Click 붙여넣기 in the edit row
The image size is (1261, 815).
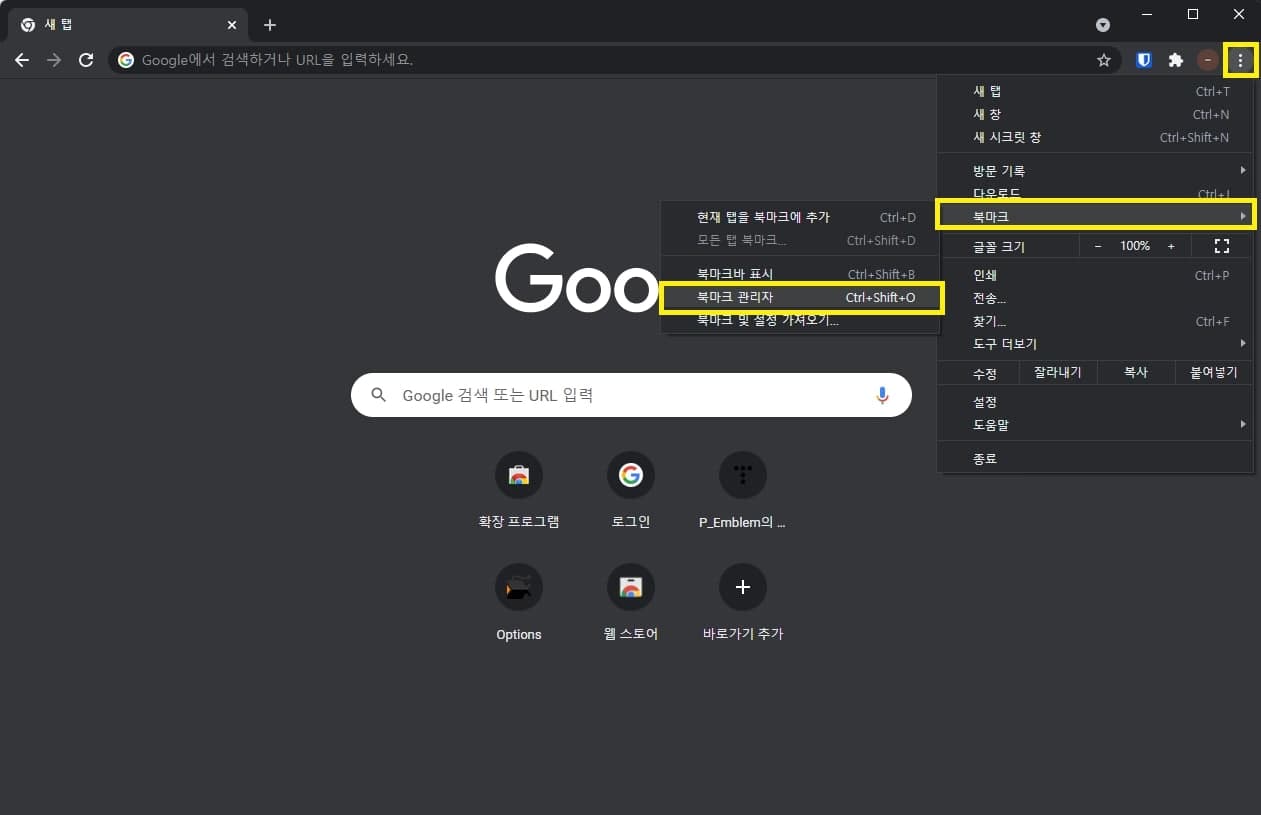(x=1212, y=372)
